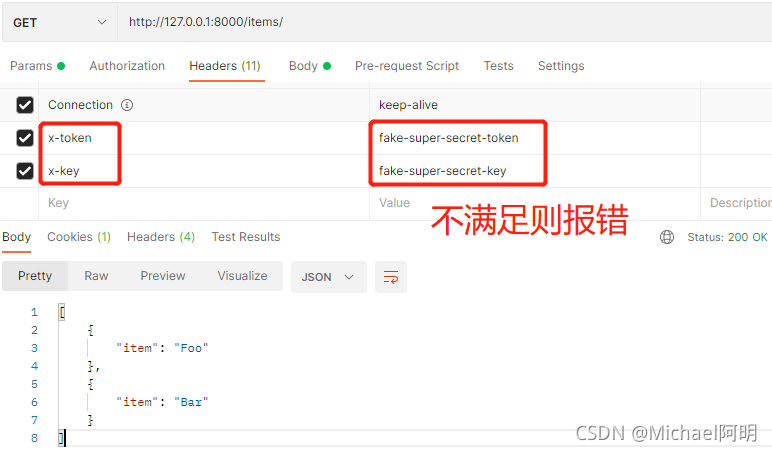The image size is (772, 451).
Task: Open the Test Results tab
Action: click(x=246, y=237)
